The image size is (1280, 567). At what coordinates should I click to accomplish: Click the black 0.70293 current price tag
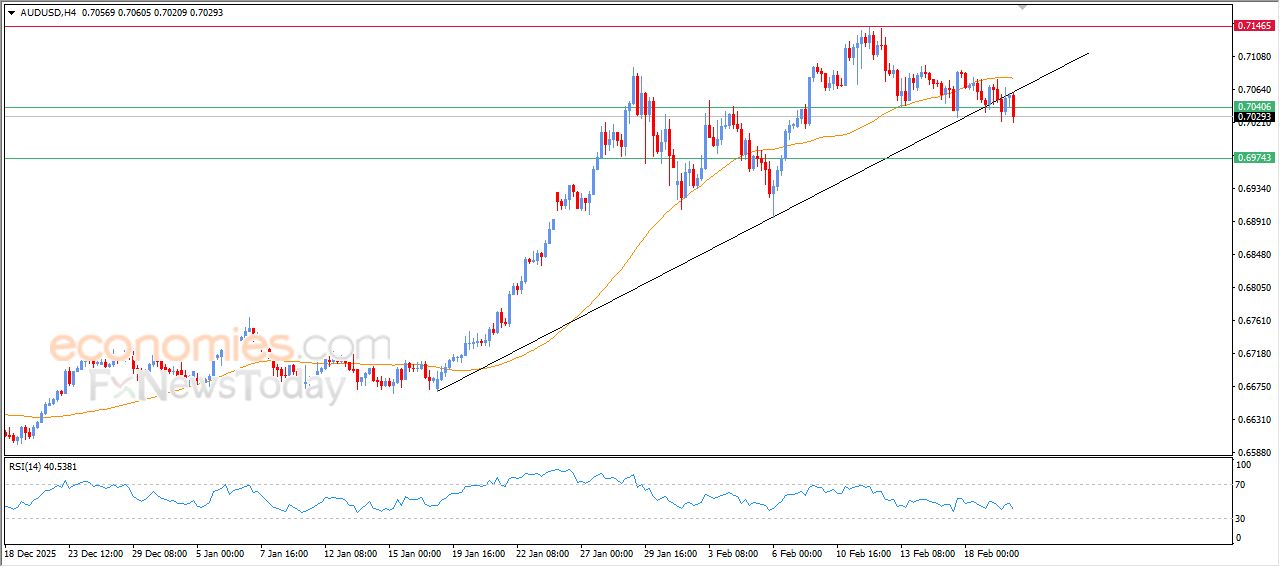pos(1253,117)
